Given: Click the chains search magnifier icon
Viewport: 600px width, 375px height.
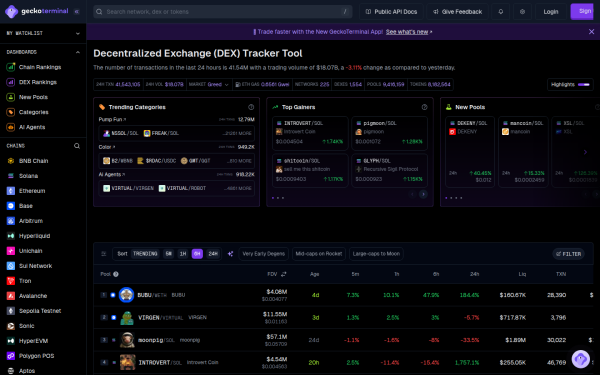Looking at the screenshot, I should coord(77,146).
